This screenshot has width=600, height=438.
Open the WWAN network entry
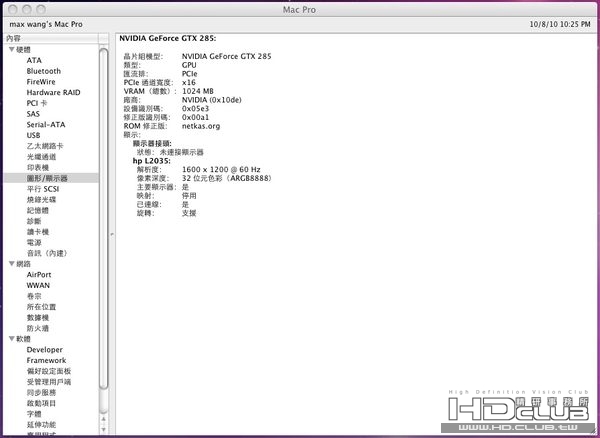click(38, 285)
